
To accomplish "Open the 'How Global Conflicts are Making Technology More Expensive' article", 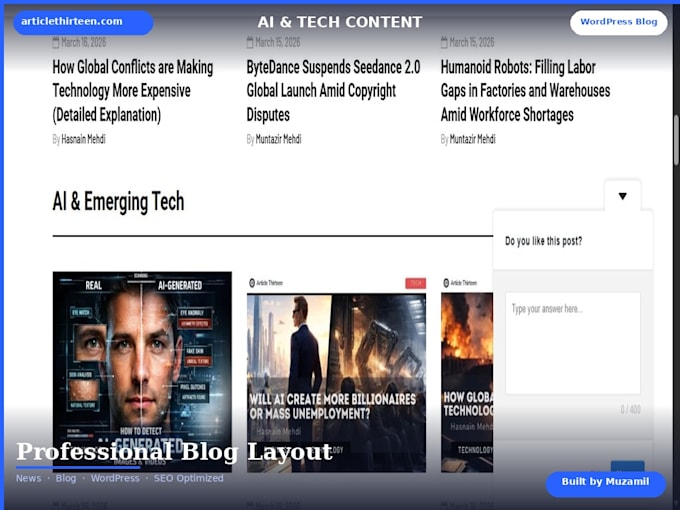I will click(133, 91).
